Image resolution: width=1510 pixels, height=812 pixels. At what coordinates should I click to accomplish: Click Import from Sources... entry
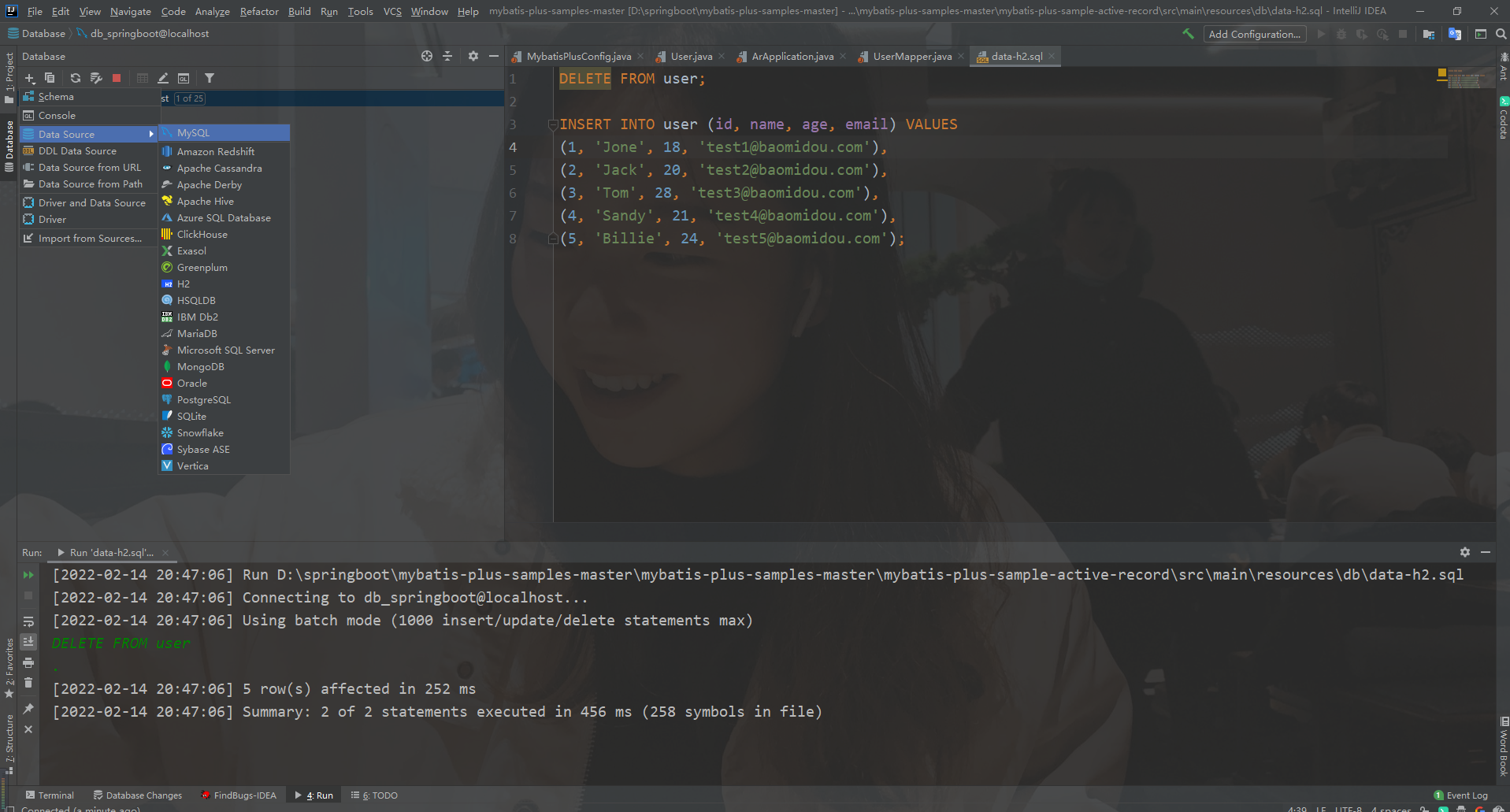pos(89,238)
